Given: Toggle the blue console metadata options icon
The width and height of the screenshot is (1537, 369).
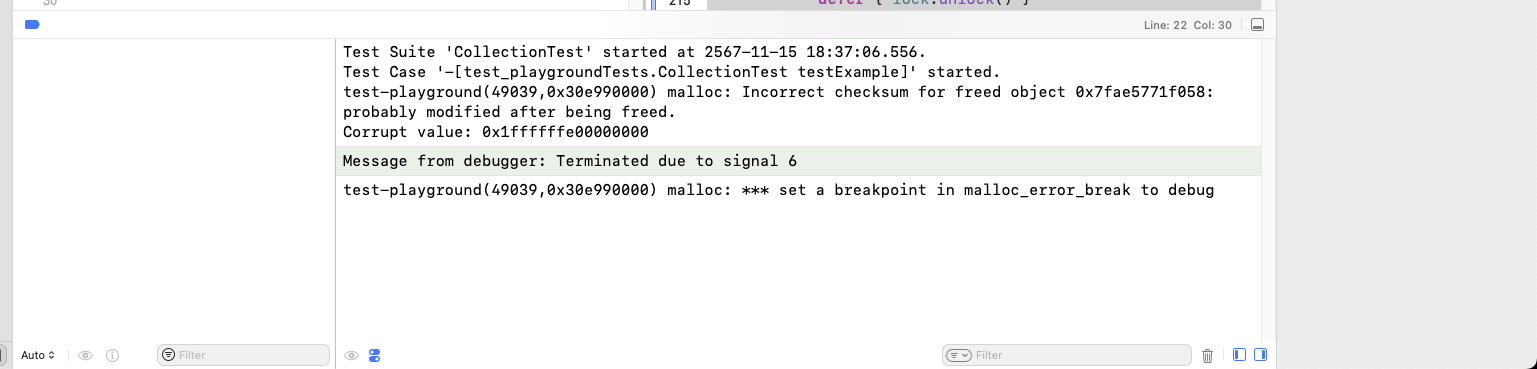Looking at the screenshot, I should 375,355.
